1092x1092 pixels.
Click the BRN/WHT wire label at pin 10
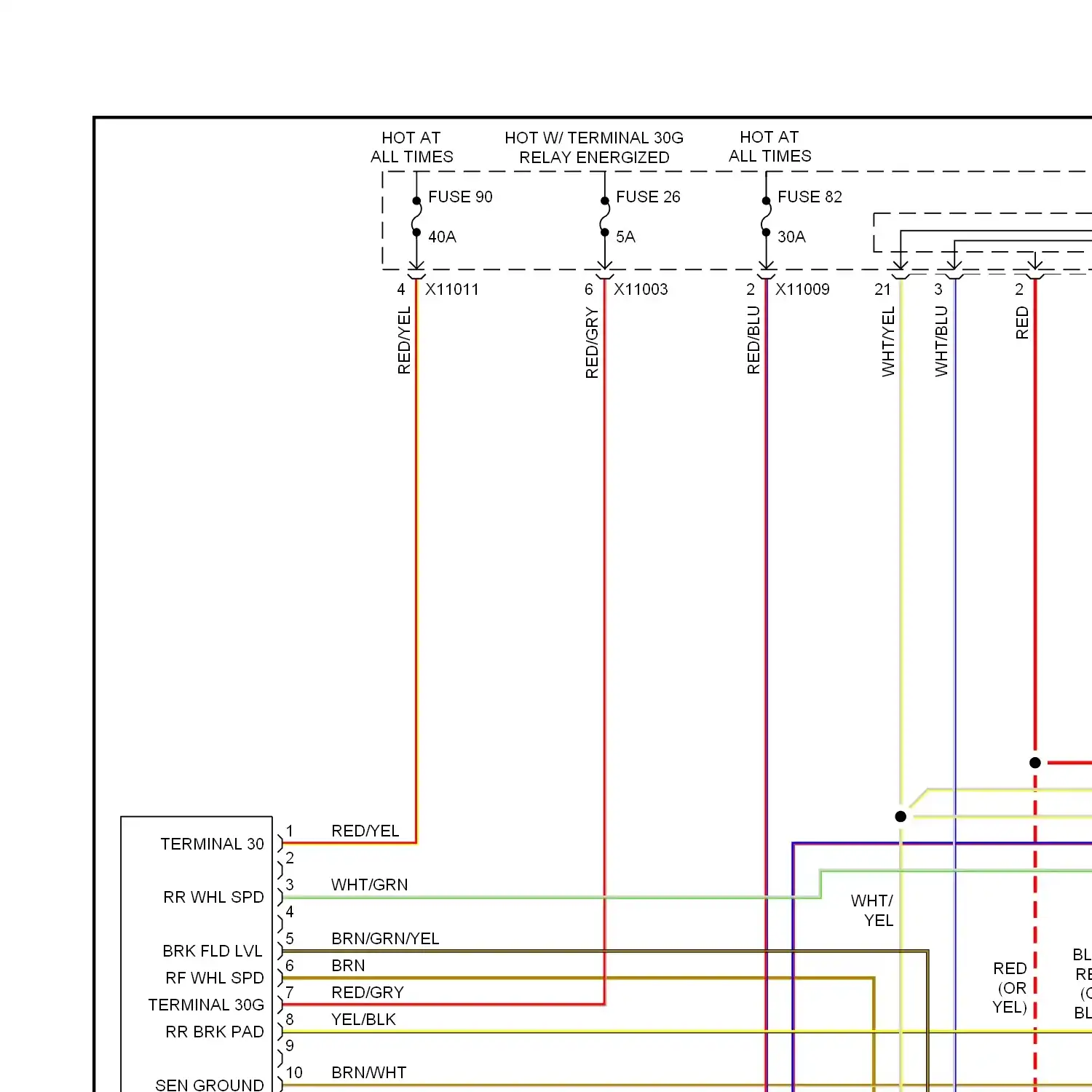pos(369,1073)
